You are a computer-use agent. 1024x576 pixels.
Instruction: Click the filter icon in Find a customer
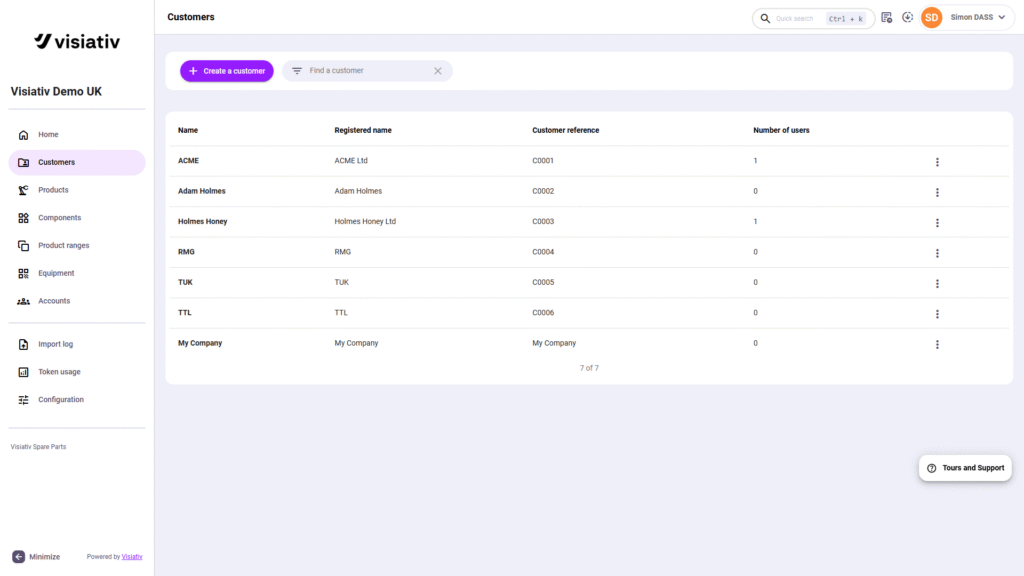pyautogui.click(x=297, y=71)
